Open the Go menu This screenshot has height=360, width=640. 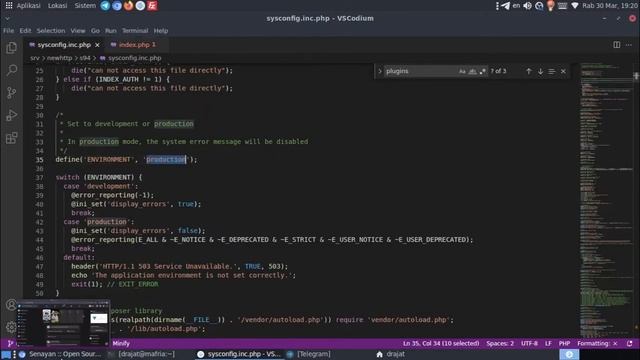(95, 31)
